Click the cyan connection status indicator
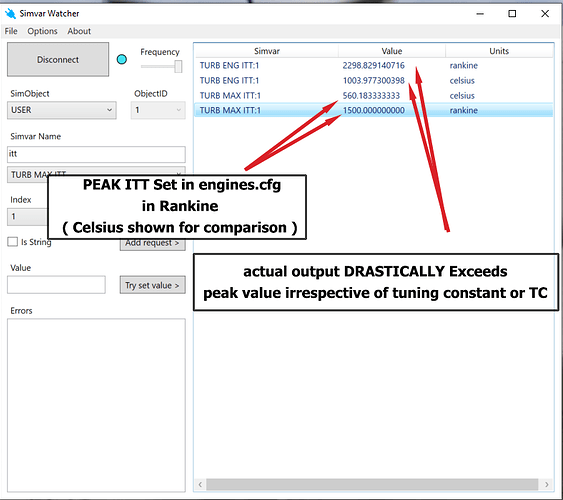The image size is (563, 500). [x=122, y=59]
